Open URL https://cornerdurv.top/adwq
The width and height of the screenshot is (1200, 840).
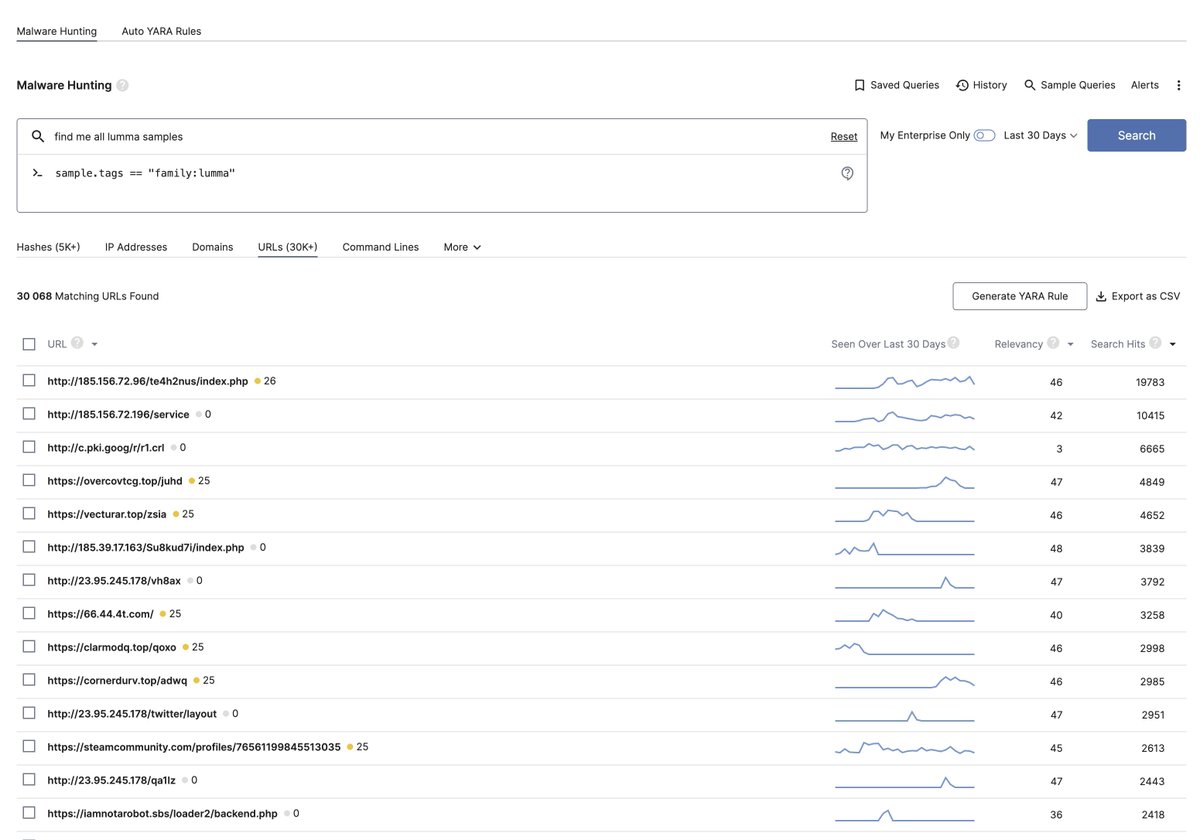(x=117, y=681)
